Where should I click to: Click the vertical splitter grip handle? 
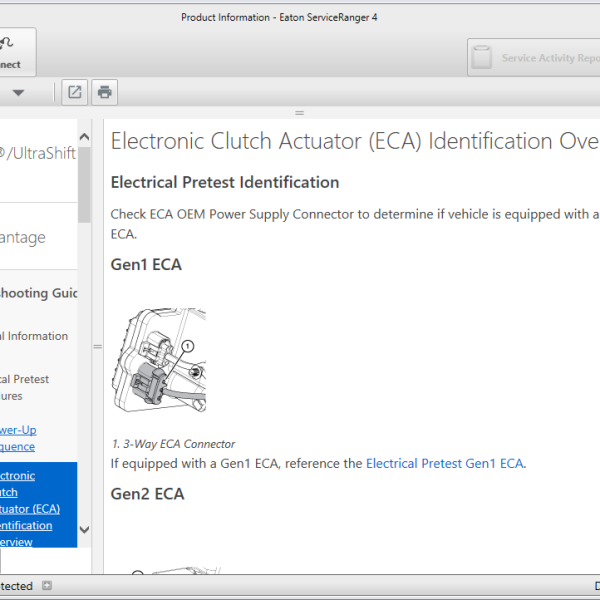pyautogui.click(x=97, y=346)
